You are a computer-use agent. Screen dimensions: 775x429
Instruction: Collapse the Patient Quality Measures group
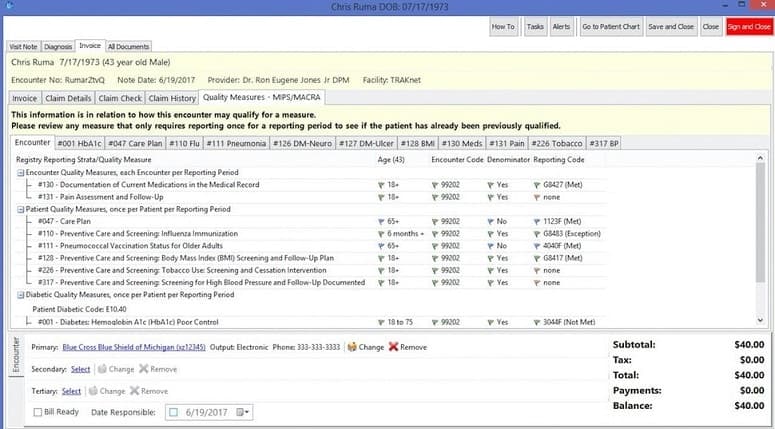pyautogui.click(x=21, y=210)
